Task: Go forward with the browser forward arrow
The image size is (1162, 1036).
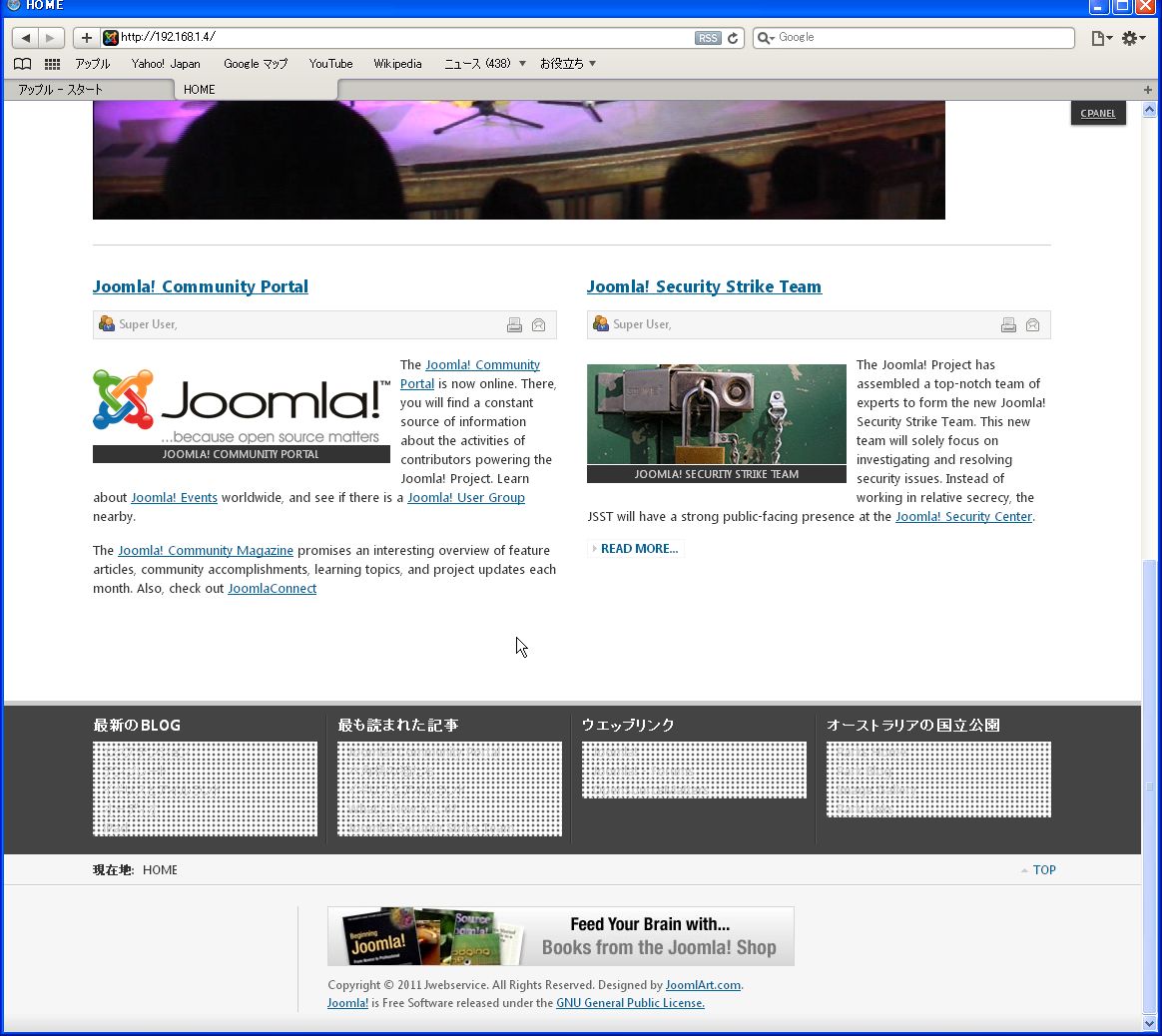Action: click(x=50, y=37)
